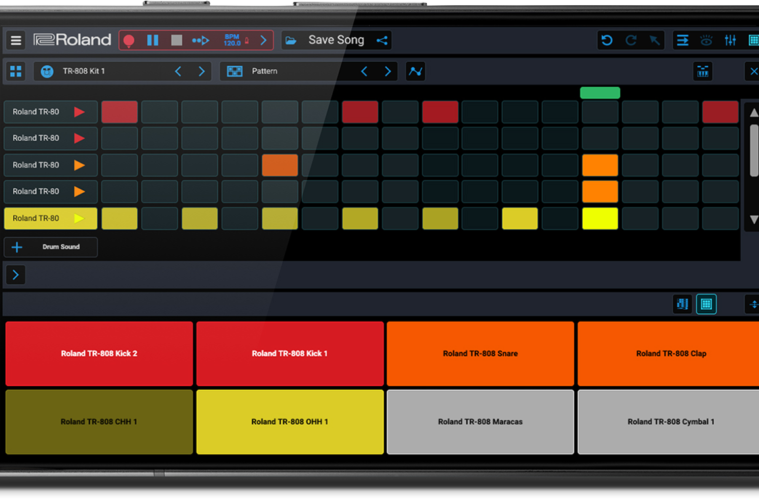
Task: Stop playback with the square button
Action: [176, 40]
